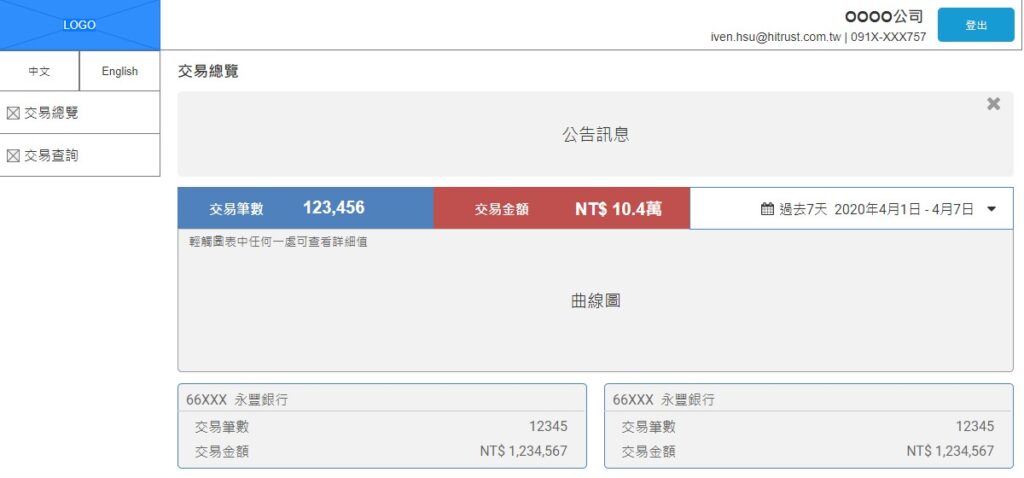This screenshot has height=478, width=1024.
Task: Click the 交易總覽 sidebar icon
Action: [x=13, y=113]
